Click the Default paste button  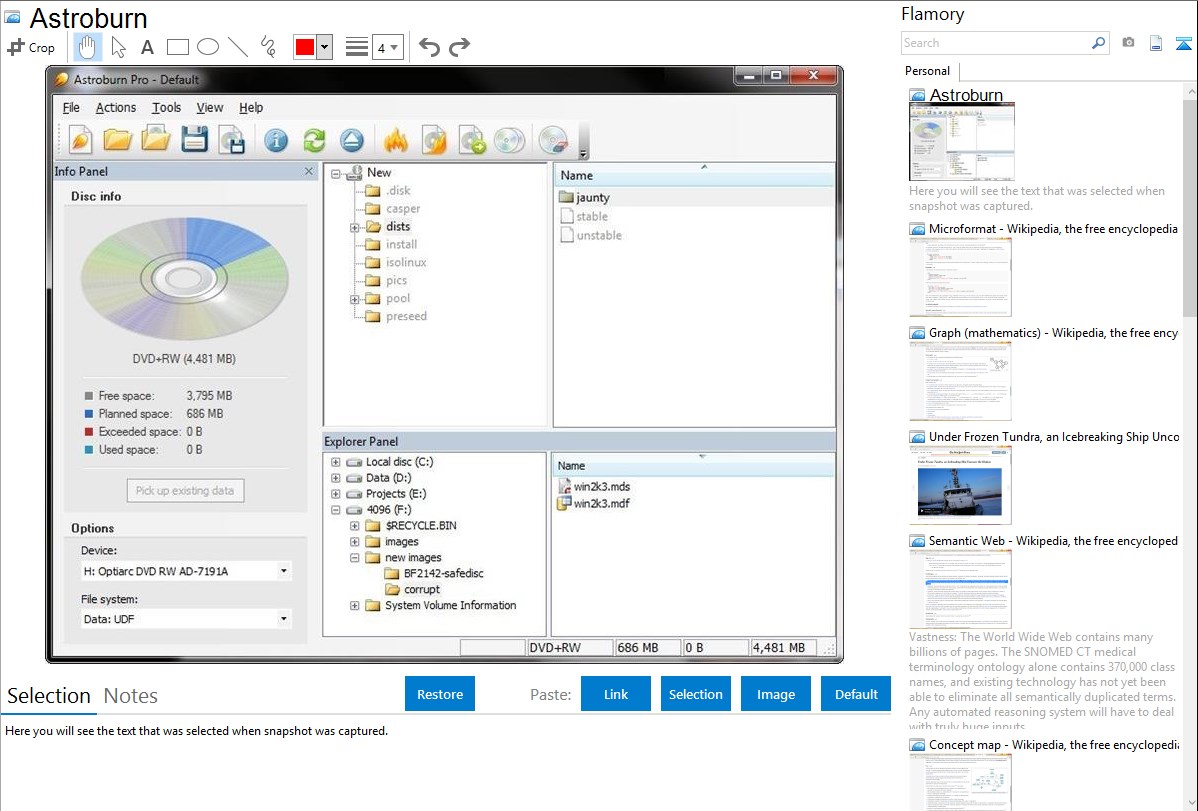856,694
